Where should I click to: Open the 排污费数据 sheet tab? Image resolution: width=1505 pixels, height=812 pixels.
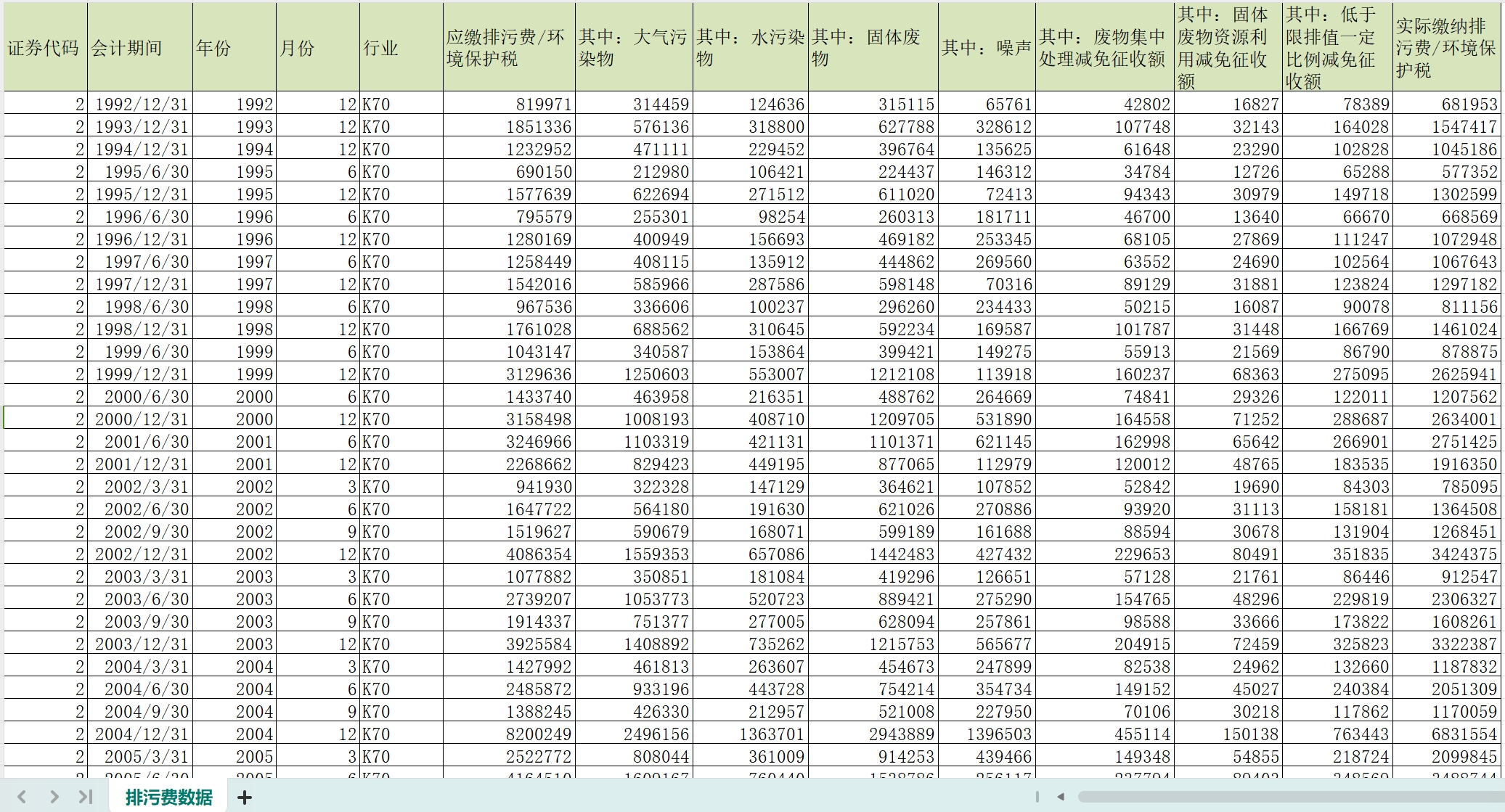pos(168,797)
